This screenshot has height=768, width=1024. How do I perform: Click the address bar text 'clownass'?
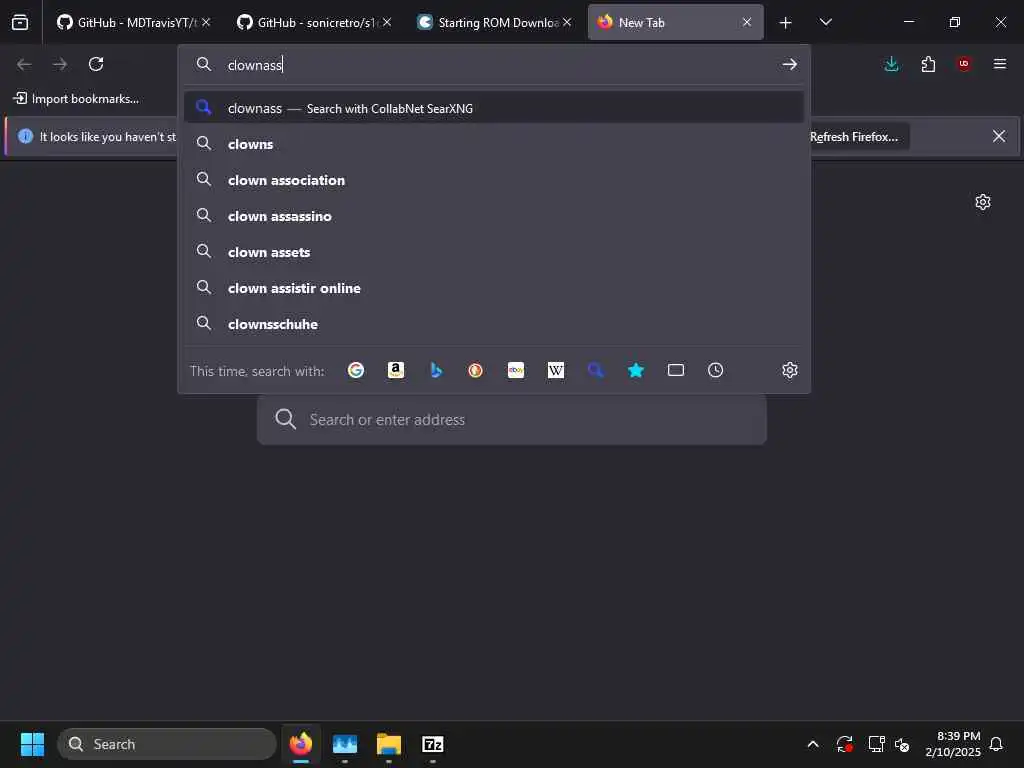[x=255, y=65]
